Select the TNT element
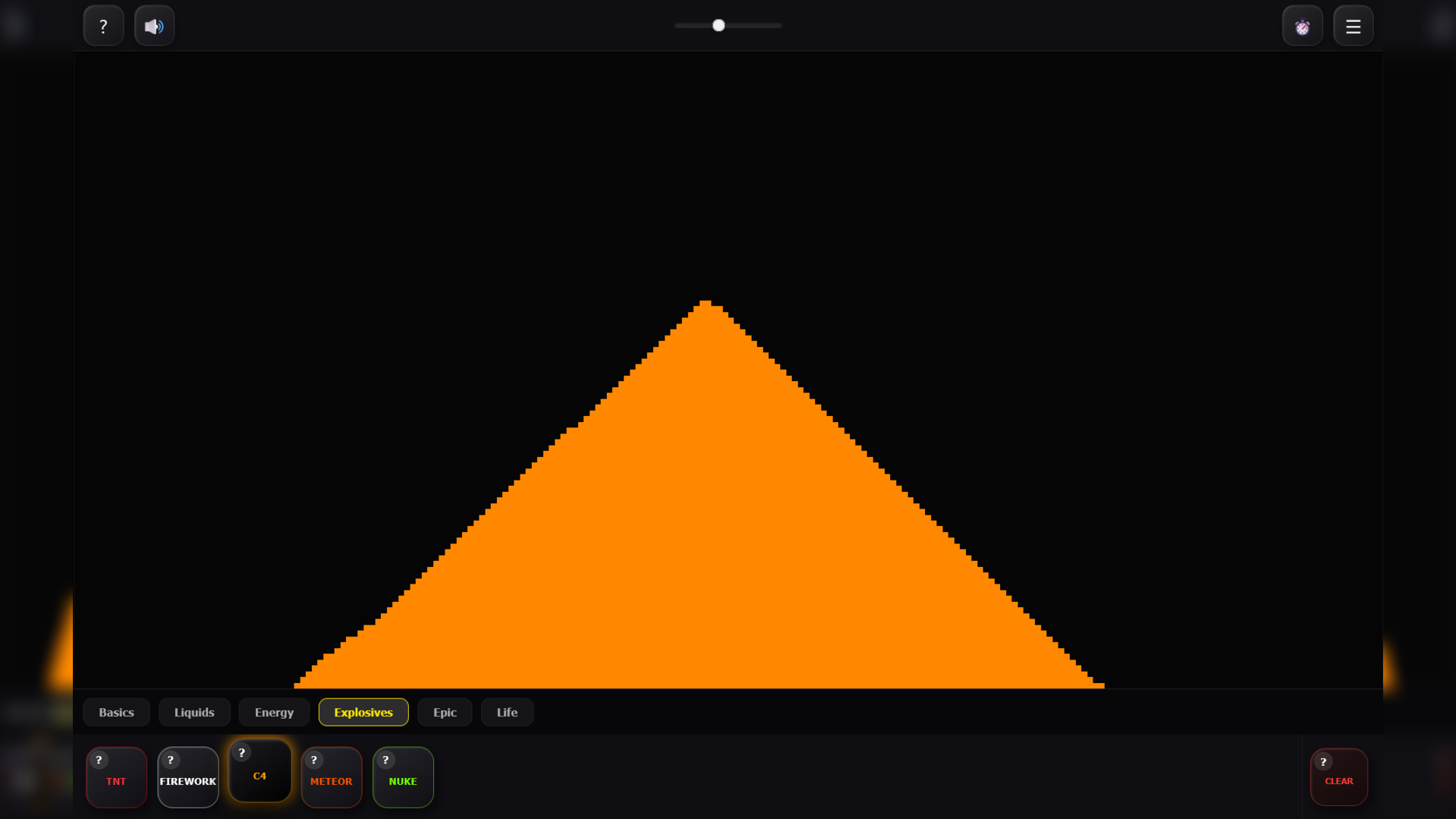The width and height of the screenshot is (1456, 819). pyautogui.click(x=116, y=780)
